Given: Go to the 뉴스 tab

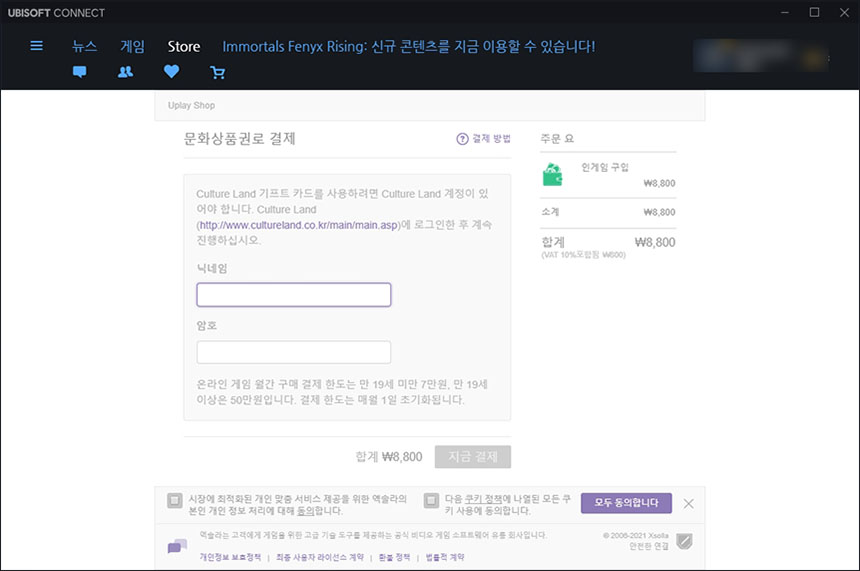Looking at the screenshot, I should tap(84, 46).
